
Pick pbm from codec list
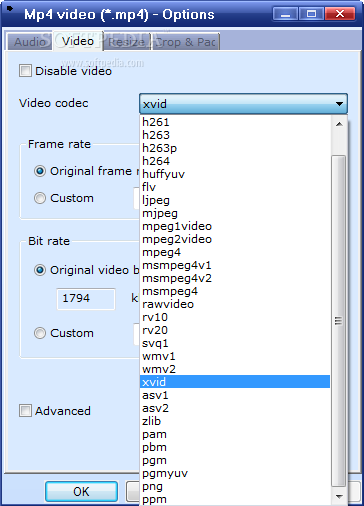click(235, 447)
